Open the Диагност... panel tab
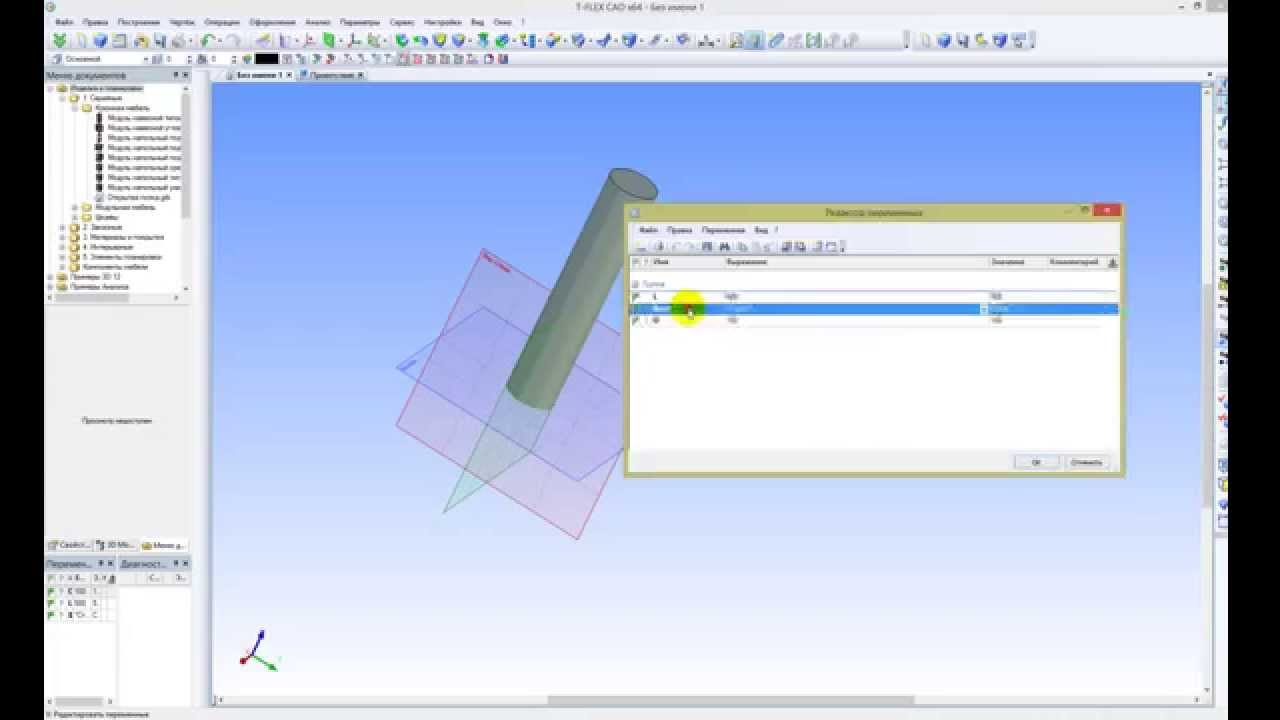Image resolution: width=1280 pixels, height=720 pixels. click(x=145, y=564)
